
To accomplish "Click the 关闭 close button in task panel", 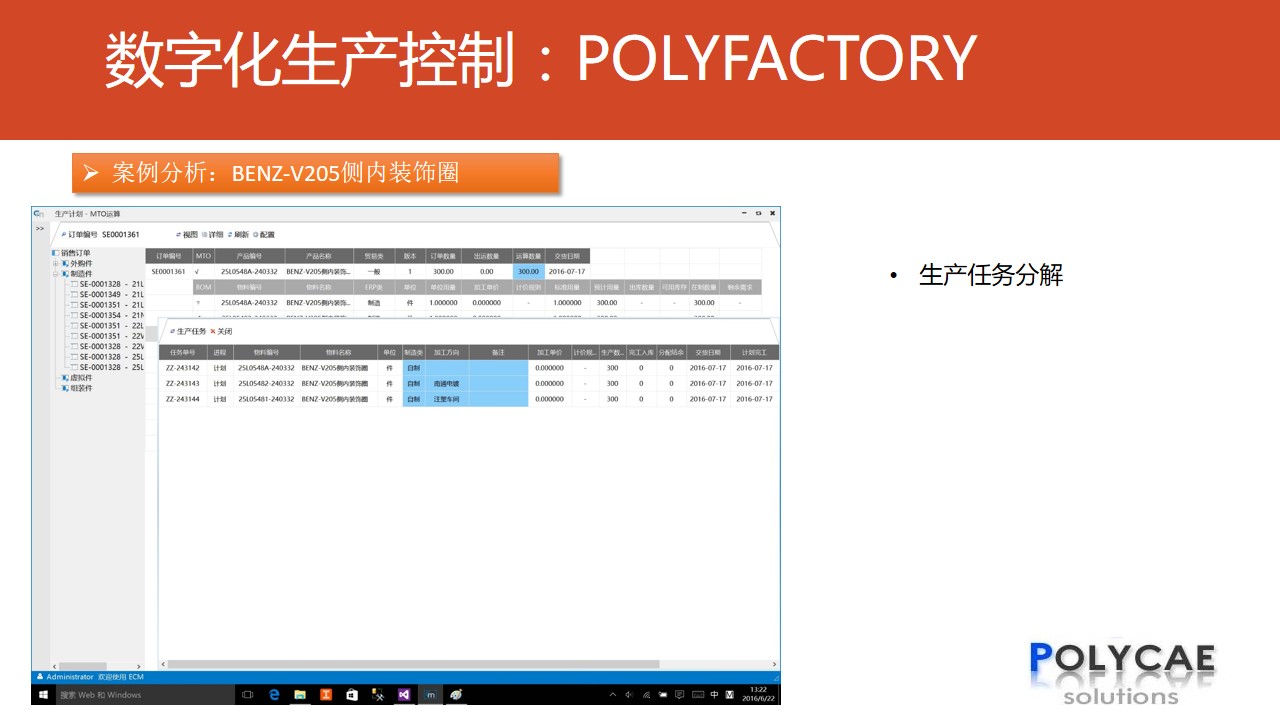I will click(x=221, y=331).
